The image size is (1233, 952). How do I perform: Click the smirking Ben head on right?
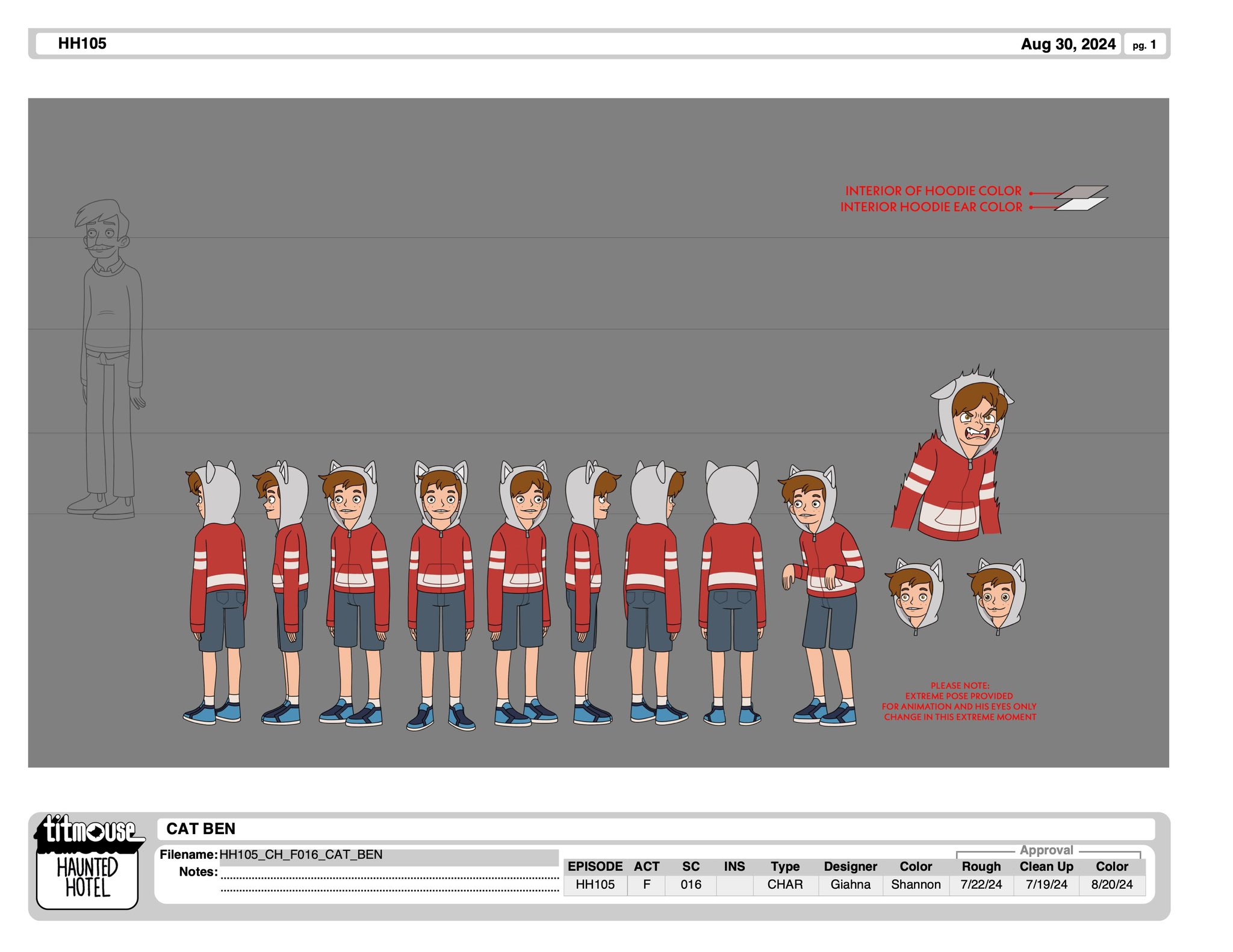[x=997, y=596]
